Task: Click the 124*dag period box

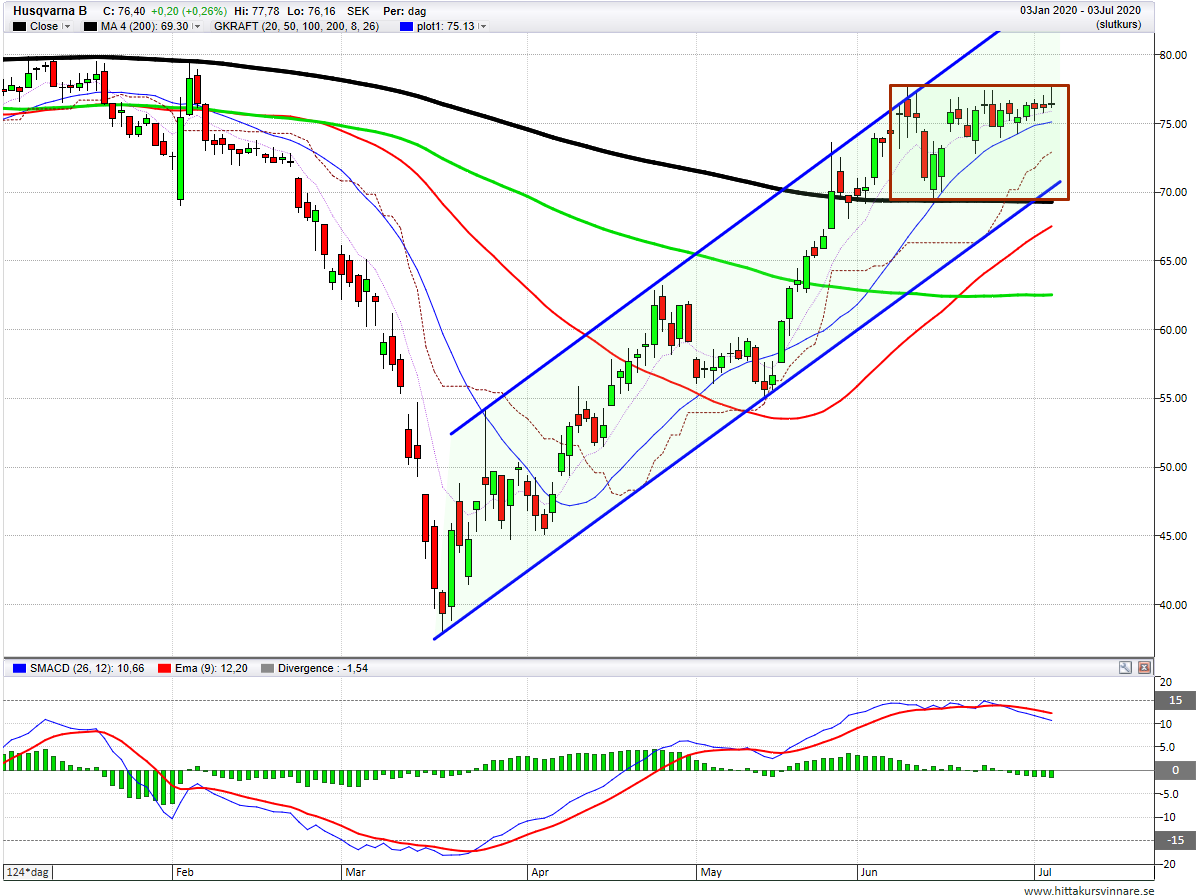Action: click(x=28, y=872)
